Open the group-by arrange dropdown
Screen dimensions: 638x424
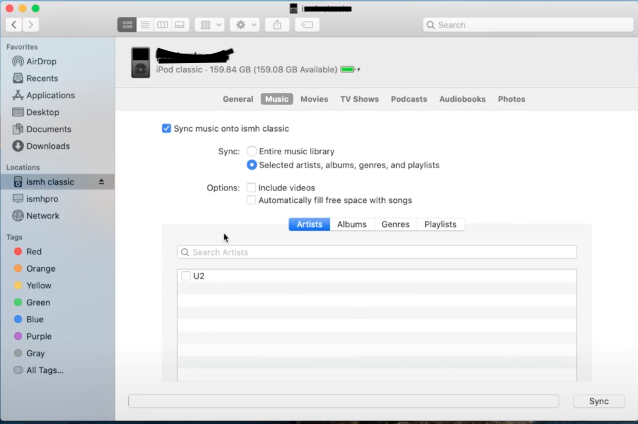[x=209, y=24]
